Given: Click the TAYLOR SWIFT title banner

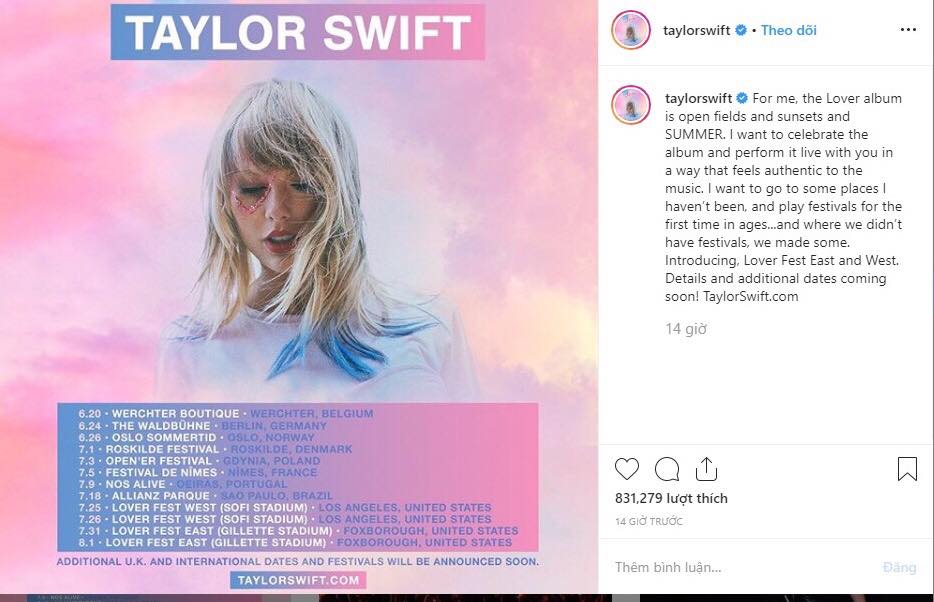Looking at the screenshot, I should [297, 32].
